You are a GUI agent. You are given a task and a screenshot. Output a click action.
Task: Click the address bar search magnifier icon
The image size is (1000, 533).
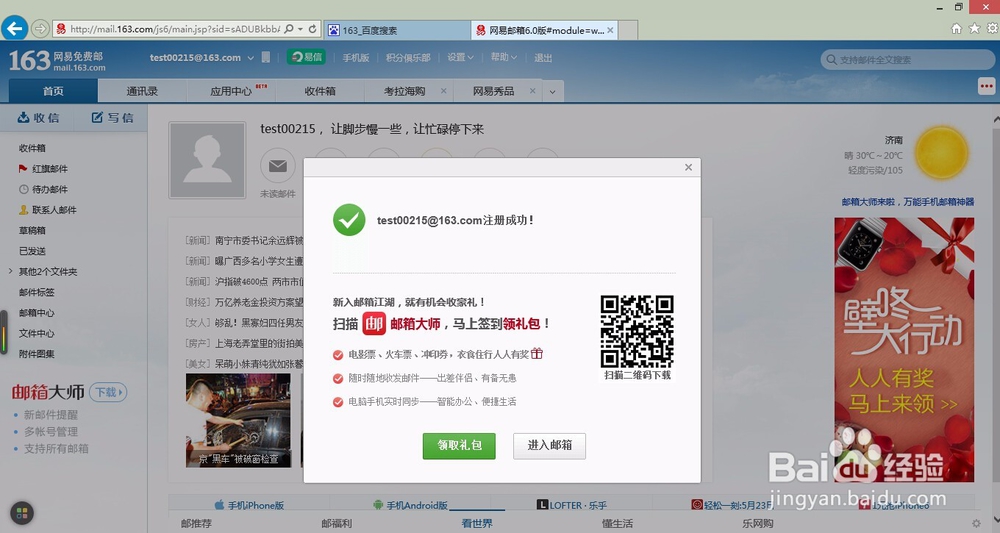tap(289, 29)
